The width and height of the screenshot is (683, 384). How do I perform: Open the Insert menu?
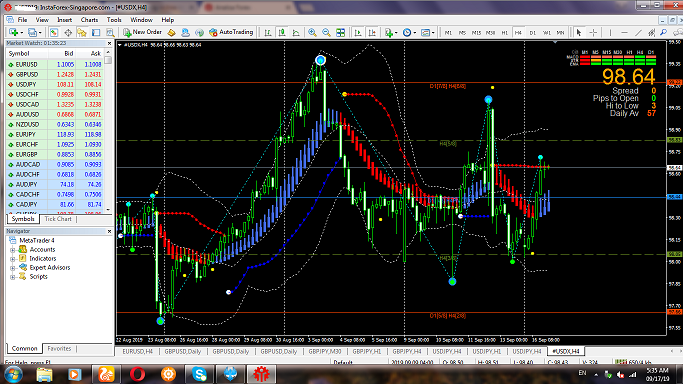point(64,20)
